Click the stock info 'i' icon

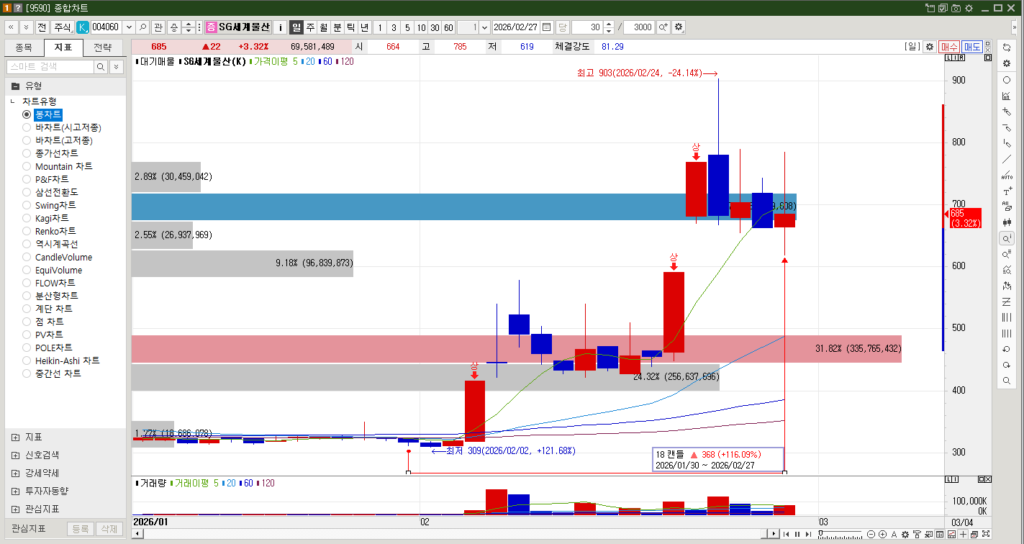(x=280, y=26)
